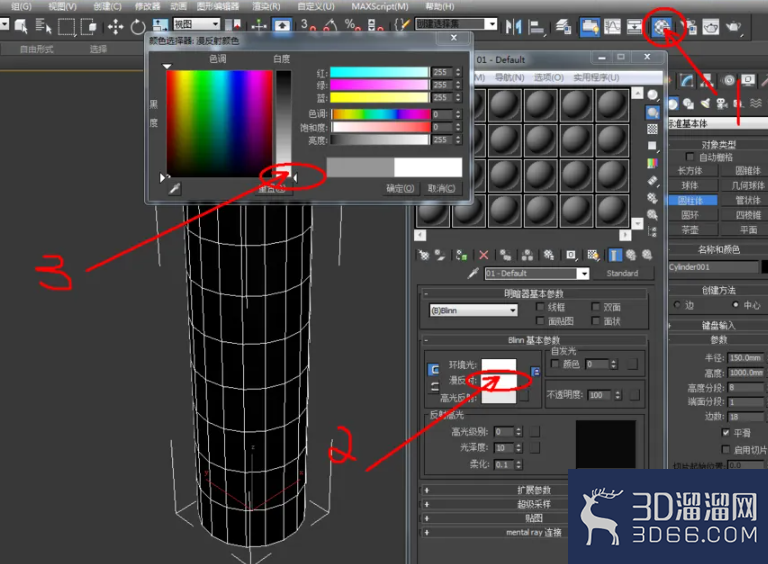768x564 pixels.
Task: Click 取消(C) in the color selector
Action: click(441, 188)
